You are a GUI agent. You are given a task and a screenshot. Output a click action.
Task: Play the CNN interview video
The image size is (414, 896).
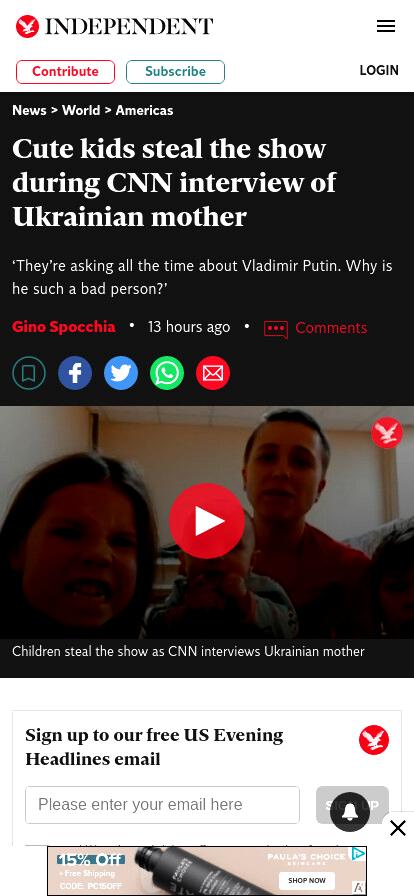pos(207,521)
